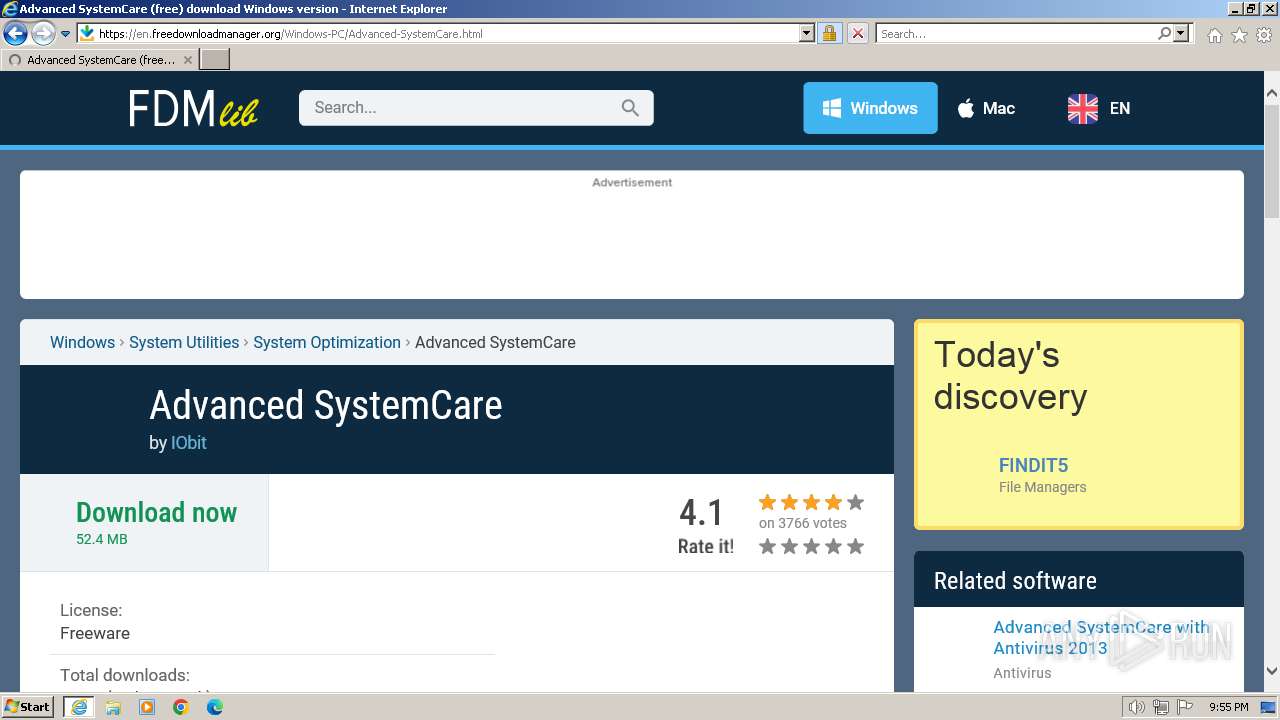Open Microsoft Edge from the taskbar
Image resolution: width=1280 pixels, height=720 pixels.
click(215, 707)
